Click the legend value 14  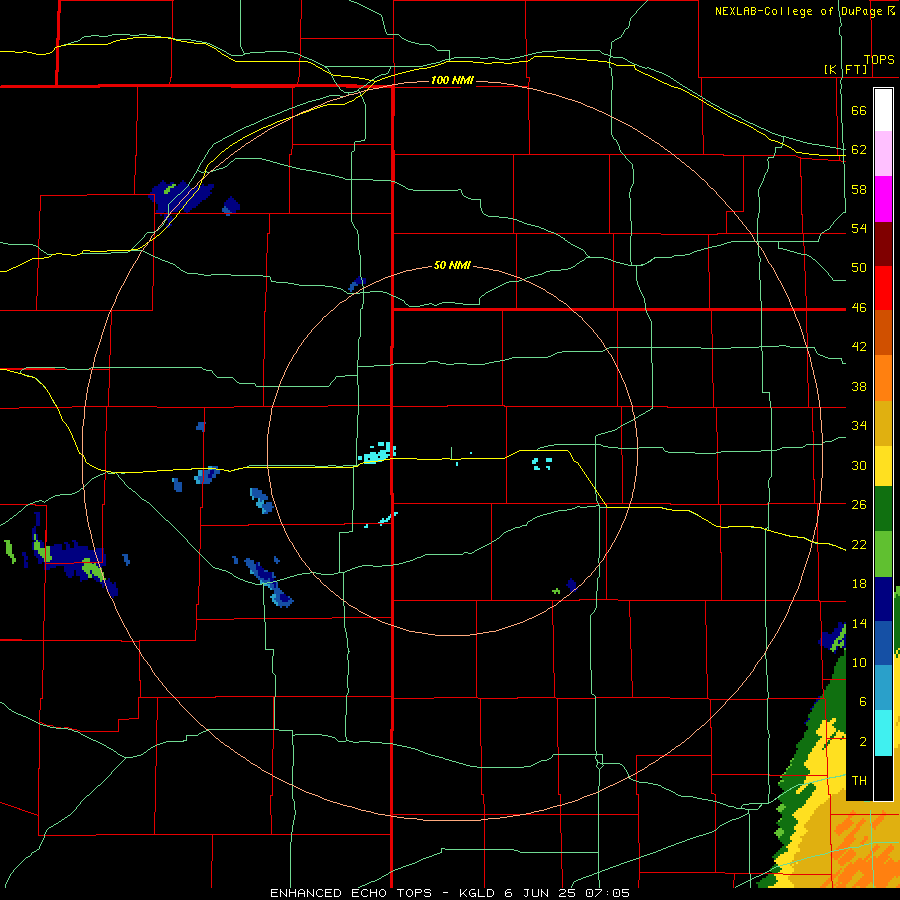point(859,623)
